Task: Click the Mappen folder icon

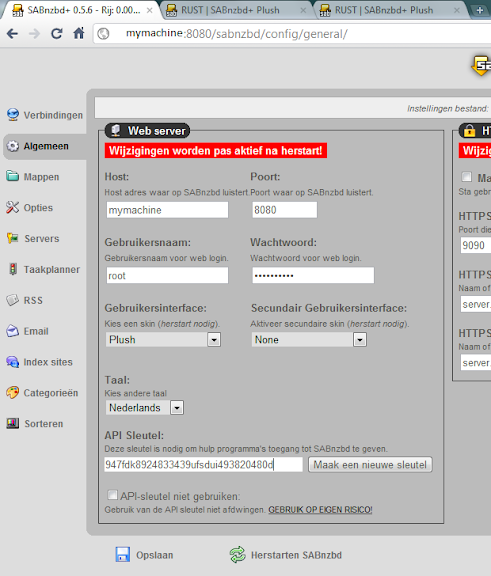Action: (12, 176)
